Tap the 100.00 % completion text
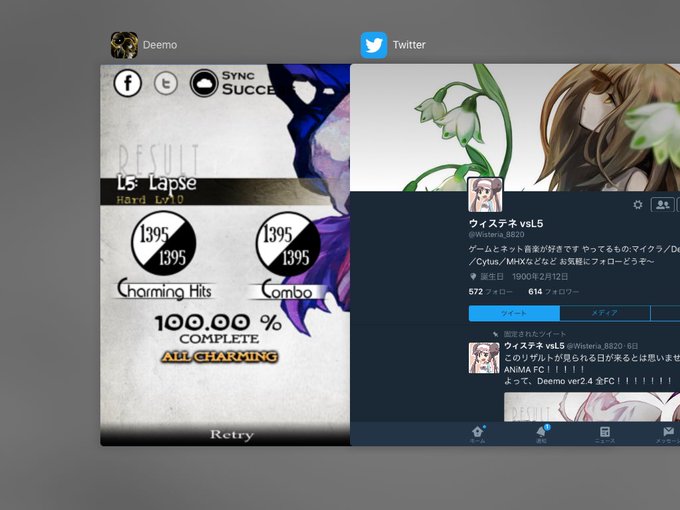680x510 pixels. (x=218, y=323)
